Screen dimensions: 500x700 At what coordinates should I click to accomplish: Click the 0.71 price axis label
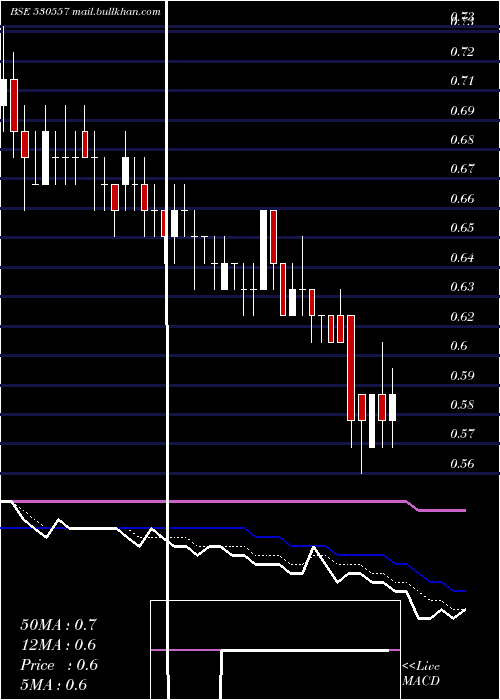pos(462,81)
